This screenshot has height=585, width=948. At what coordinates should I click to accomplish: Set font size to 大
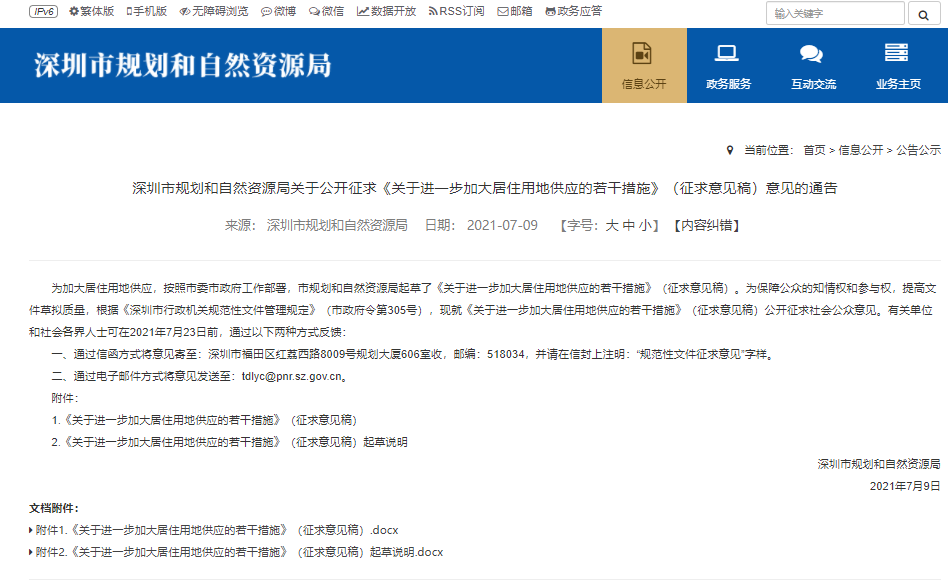pos(612,225)
